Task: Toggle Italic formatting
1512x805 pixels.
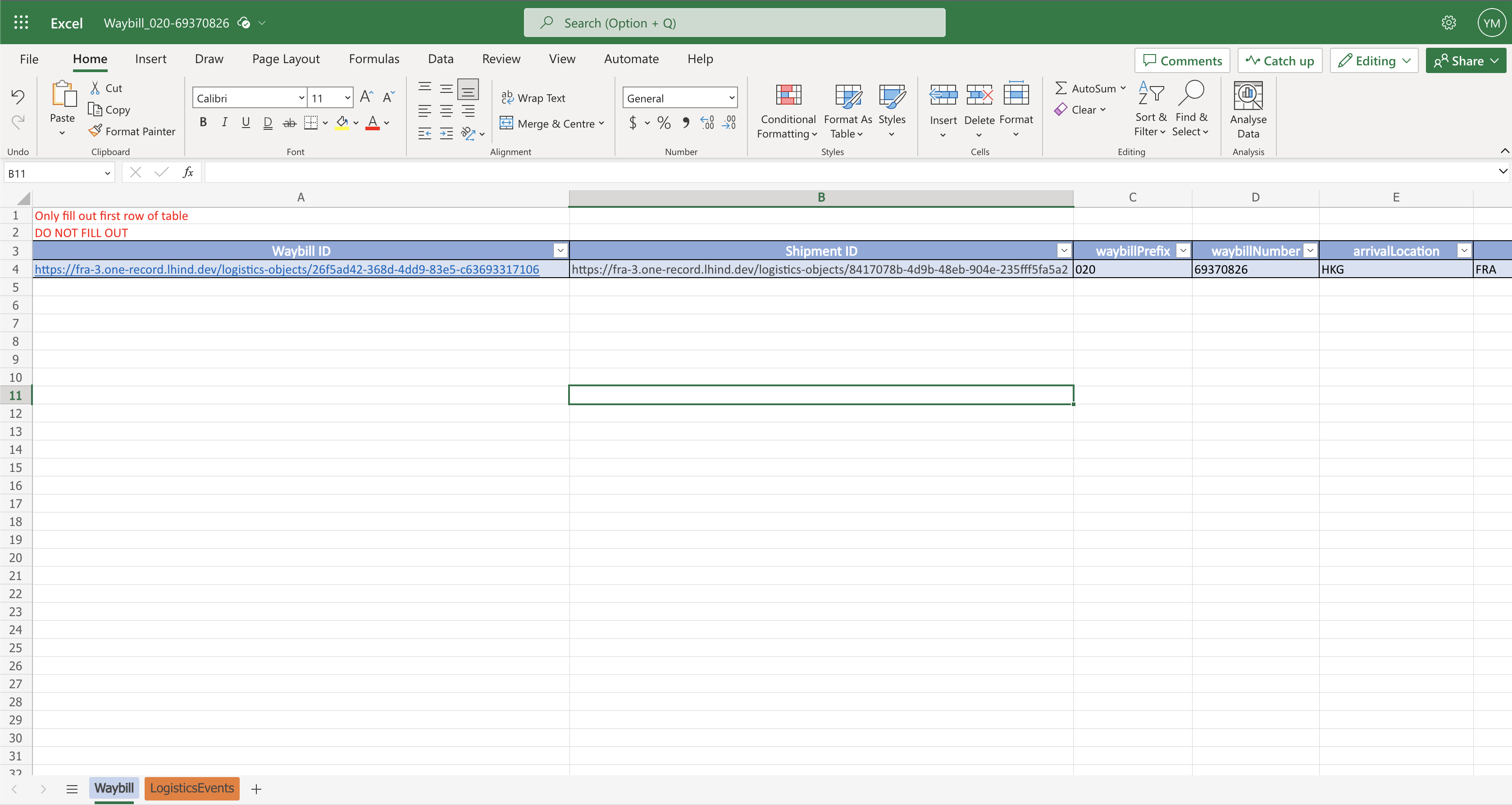Action: tap(224, 122)
